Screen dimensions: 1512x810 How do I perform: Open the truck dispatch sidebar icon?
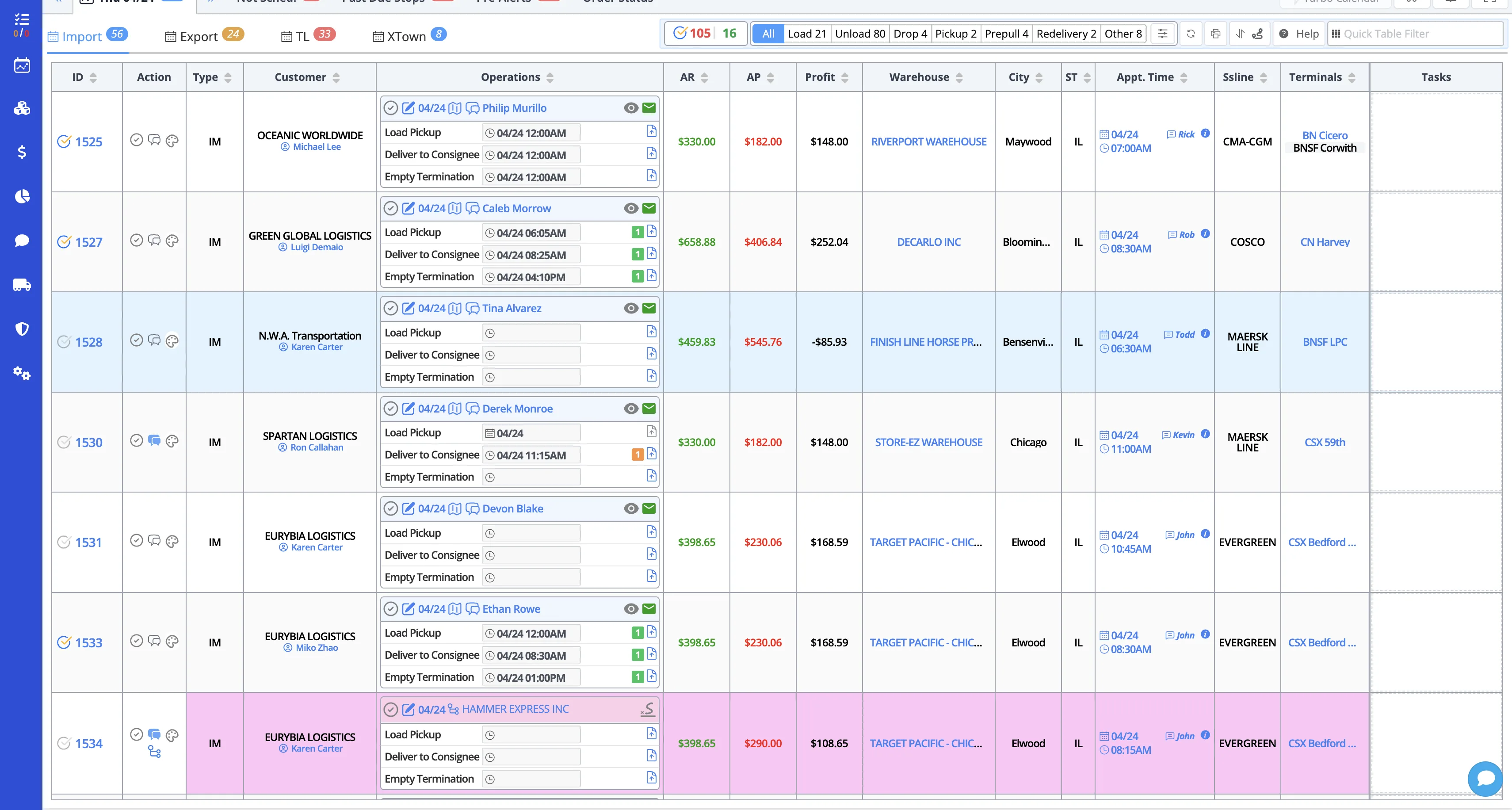tap(22, 285)
